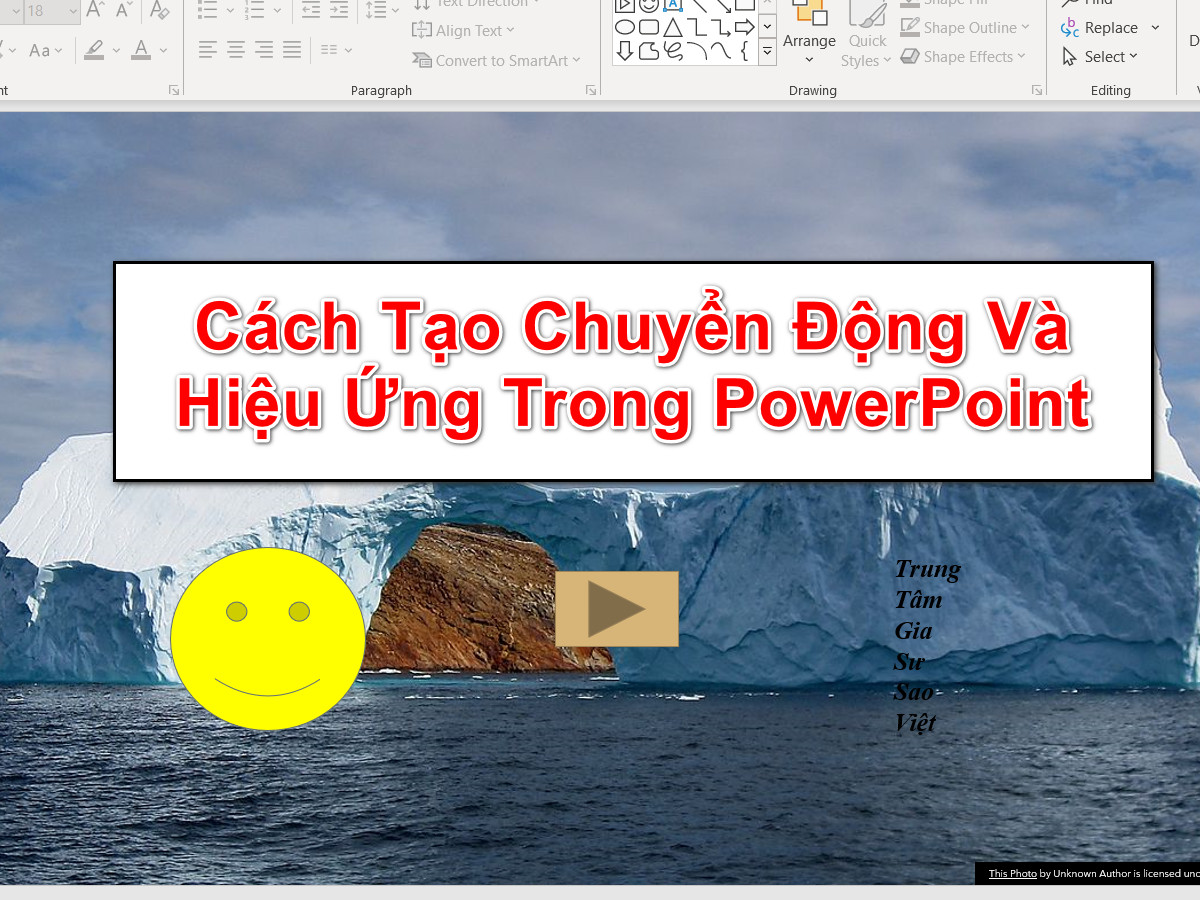
Task: Open the Replace dropdown arrow
Action: click(1156, 28)
